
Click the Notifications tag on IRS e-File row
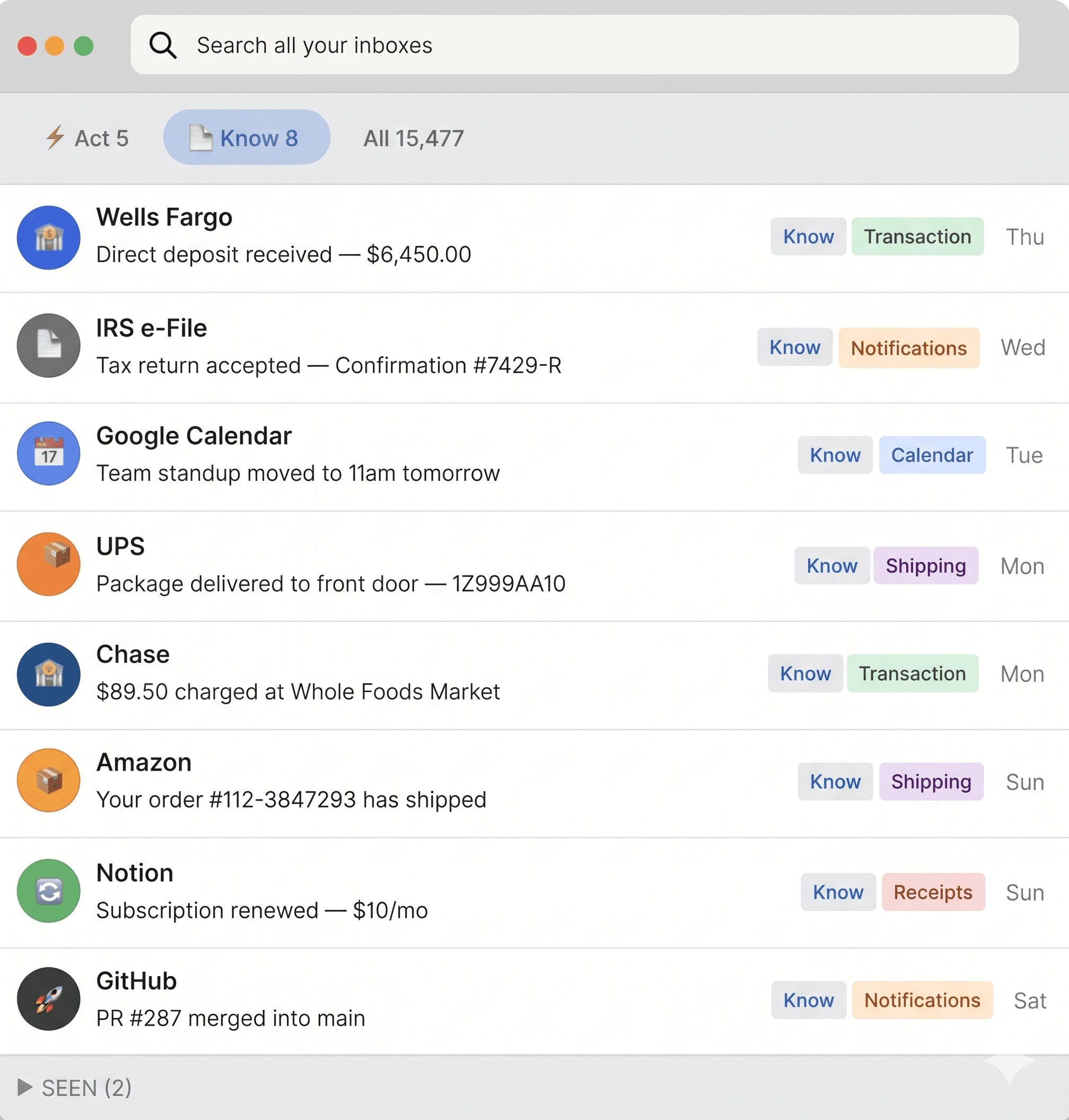pos(909,348)
